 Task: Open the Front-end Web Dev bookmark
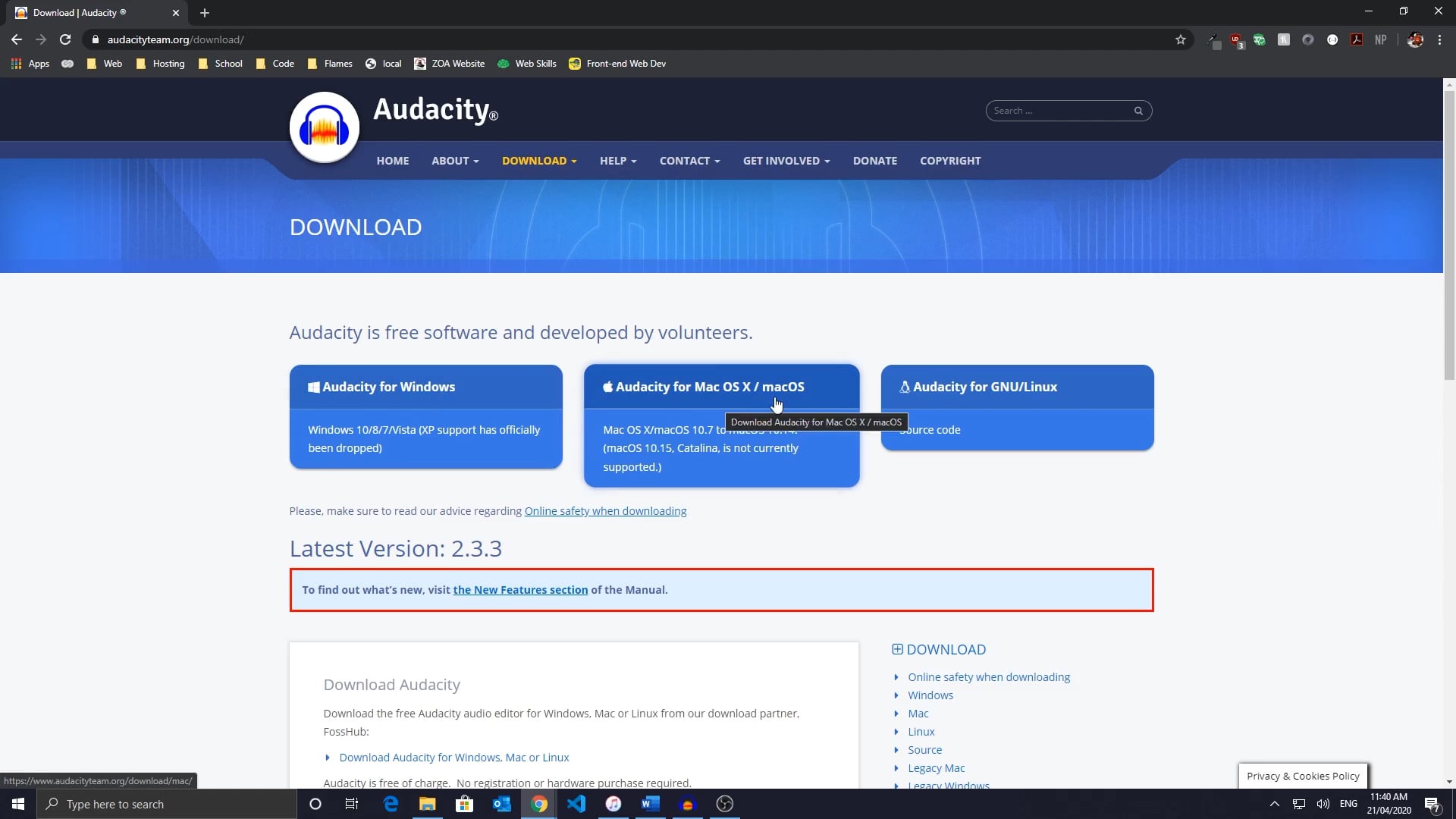617,64
